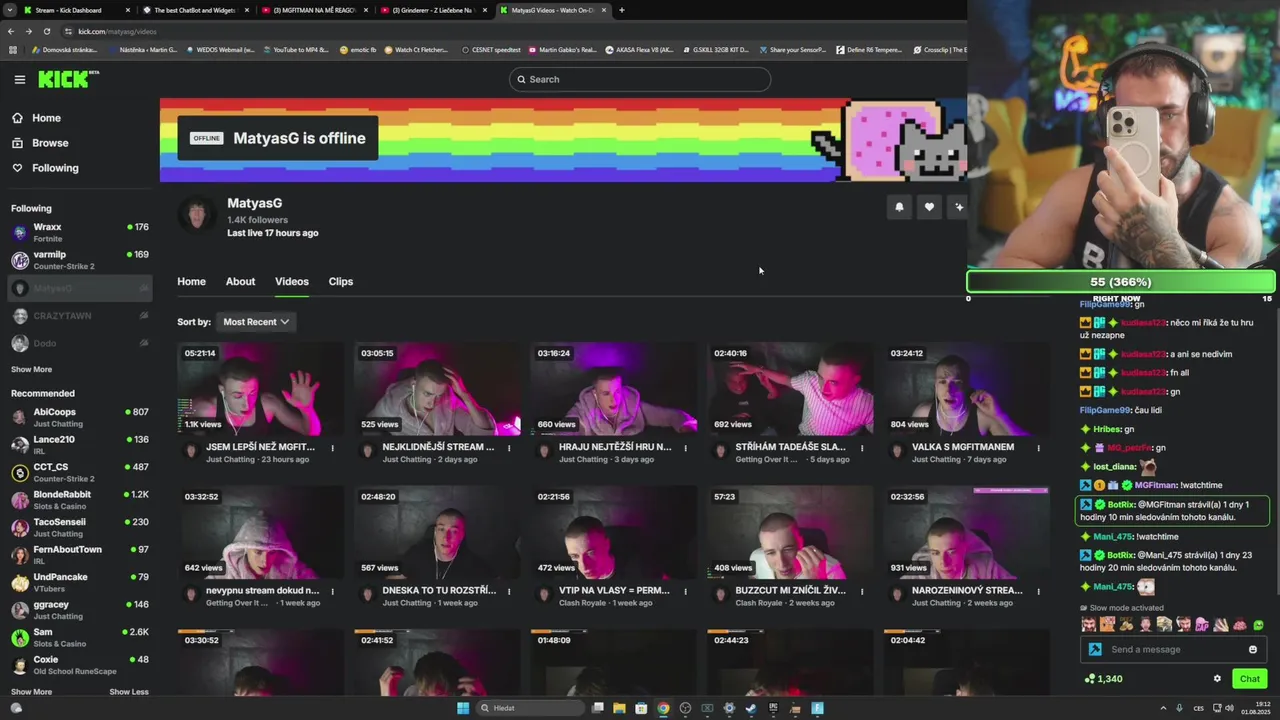The height and width of the screenshot is (720, 1280).
Task: Click the heart follow icon
Action: coord(929,207)
